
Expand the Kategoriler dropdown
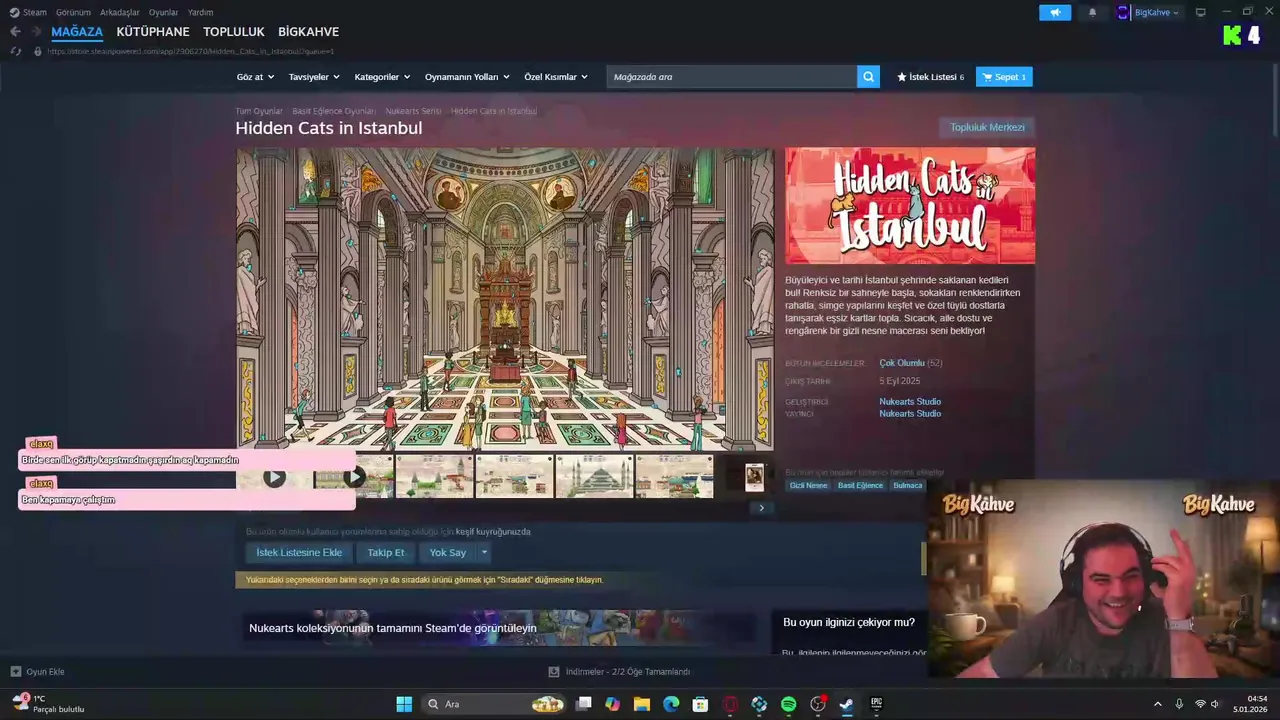(x=383, y=77)
